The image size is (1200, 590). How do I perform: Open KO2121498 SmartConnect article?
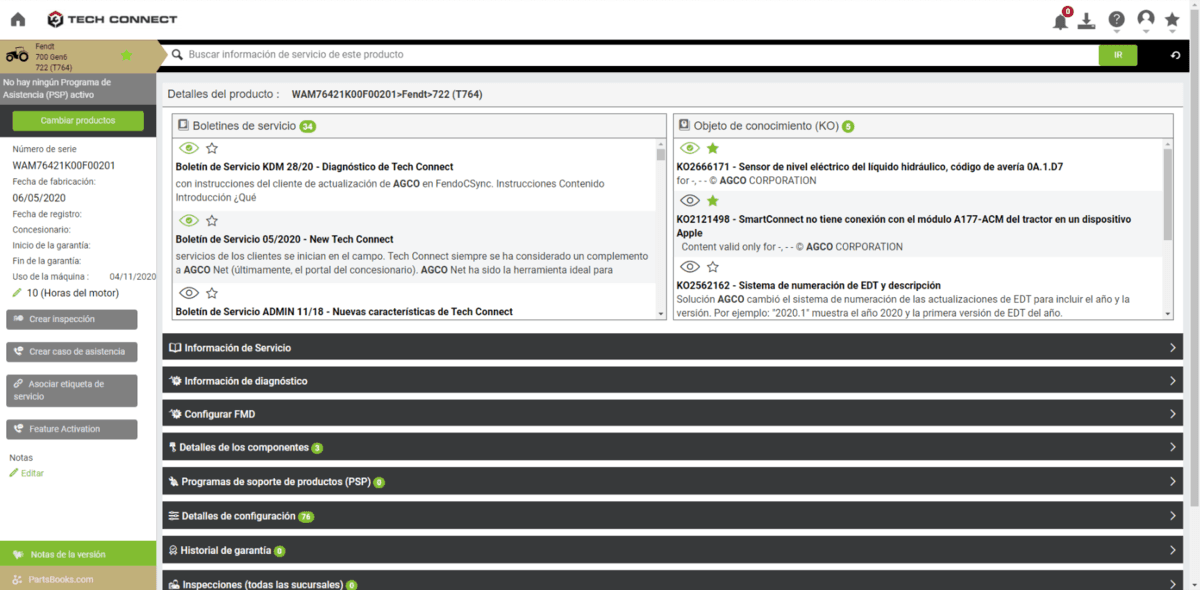tap(904, 224)
